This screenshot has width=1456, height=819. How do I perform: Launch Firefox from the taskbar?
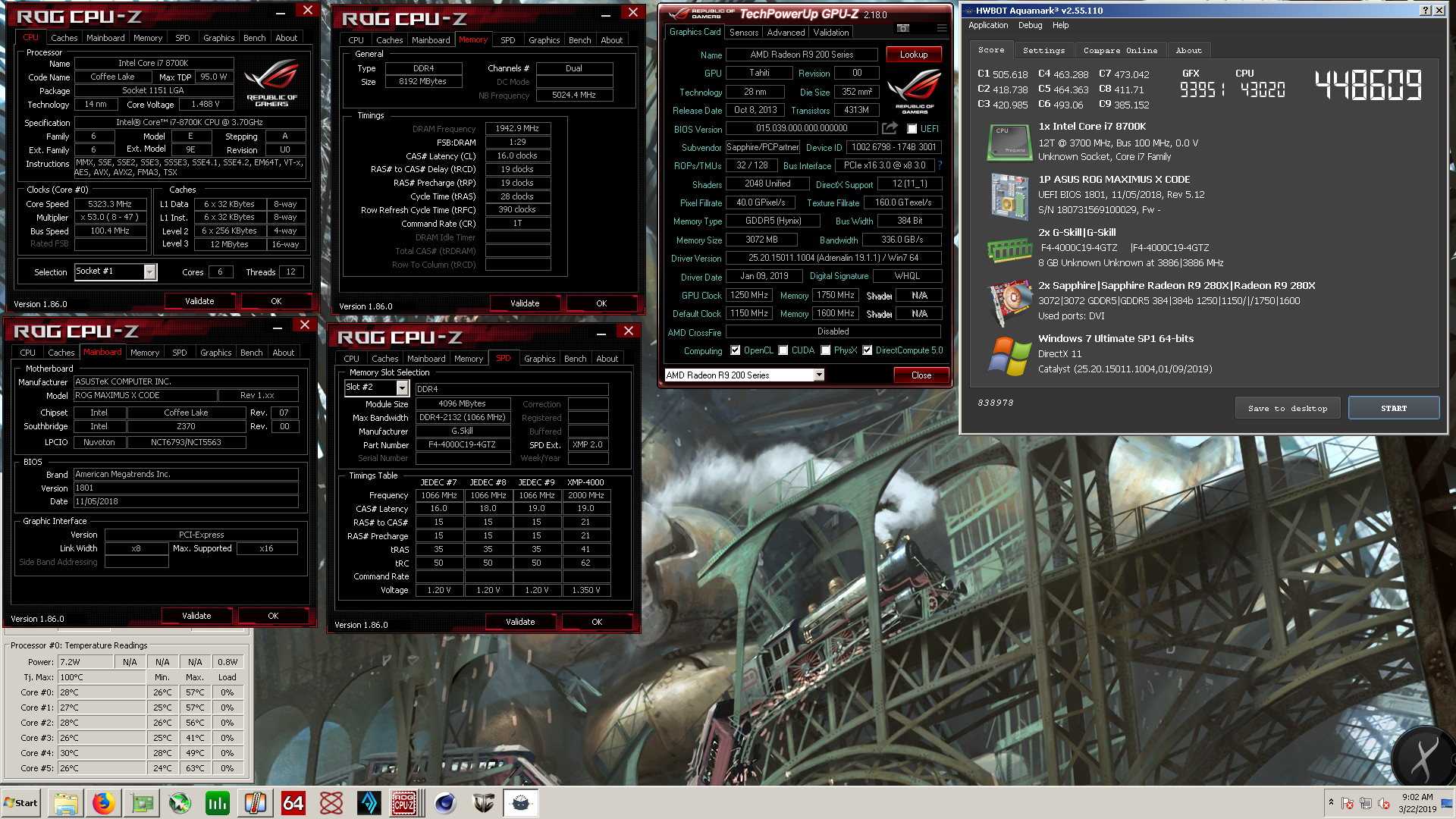click(104, 802)
